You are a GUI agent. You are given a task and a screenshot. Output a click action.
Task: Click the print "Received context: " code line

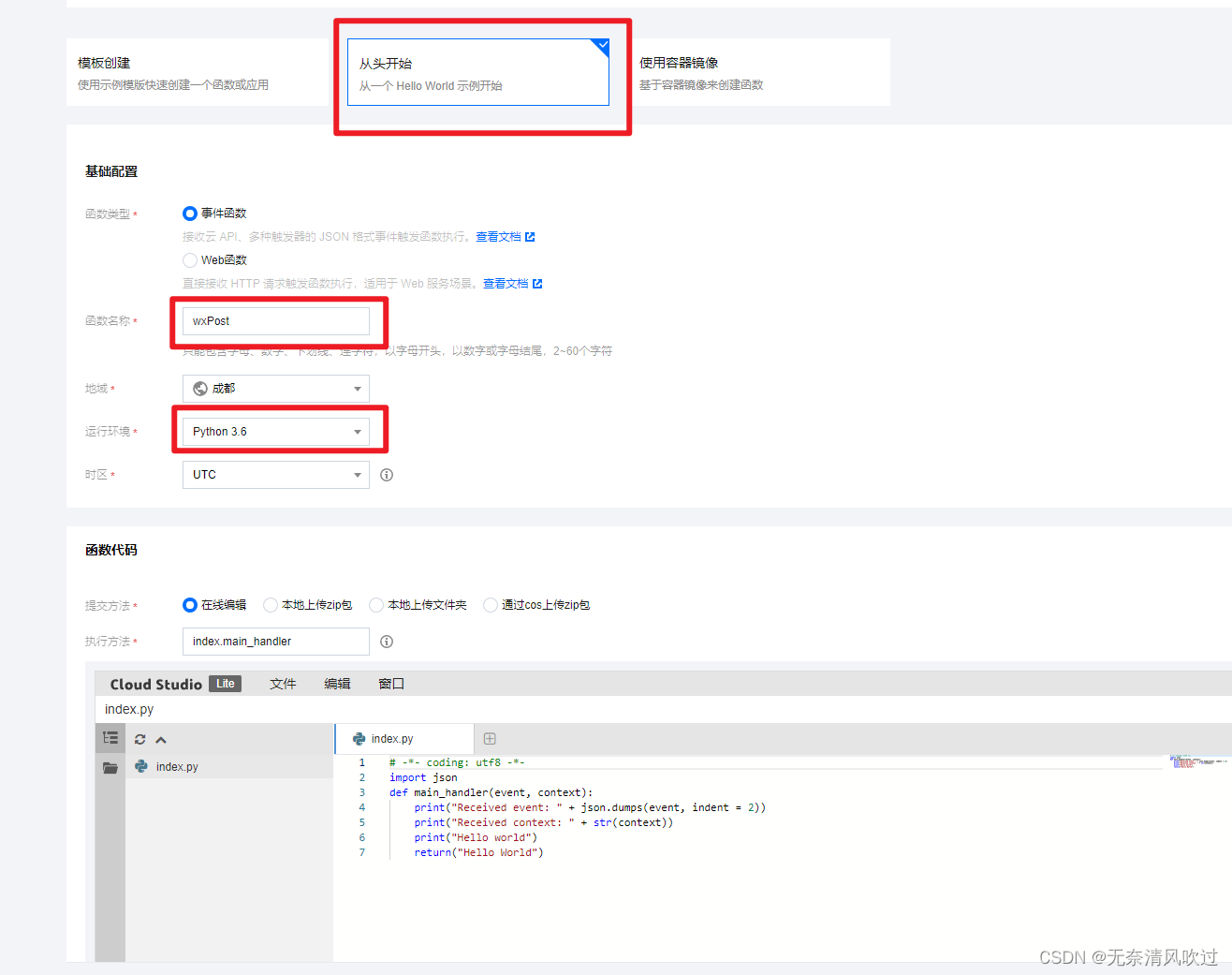tap(544, 822)
